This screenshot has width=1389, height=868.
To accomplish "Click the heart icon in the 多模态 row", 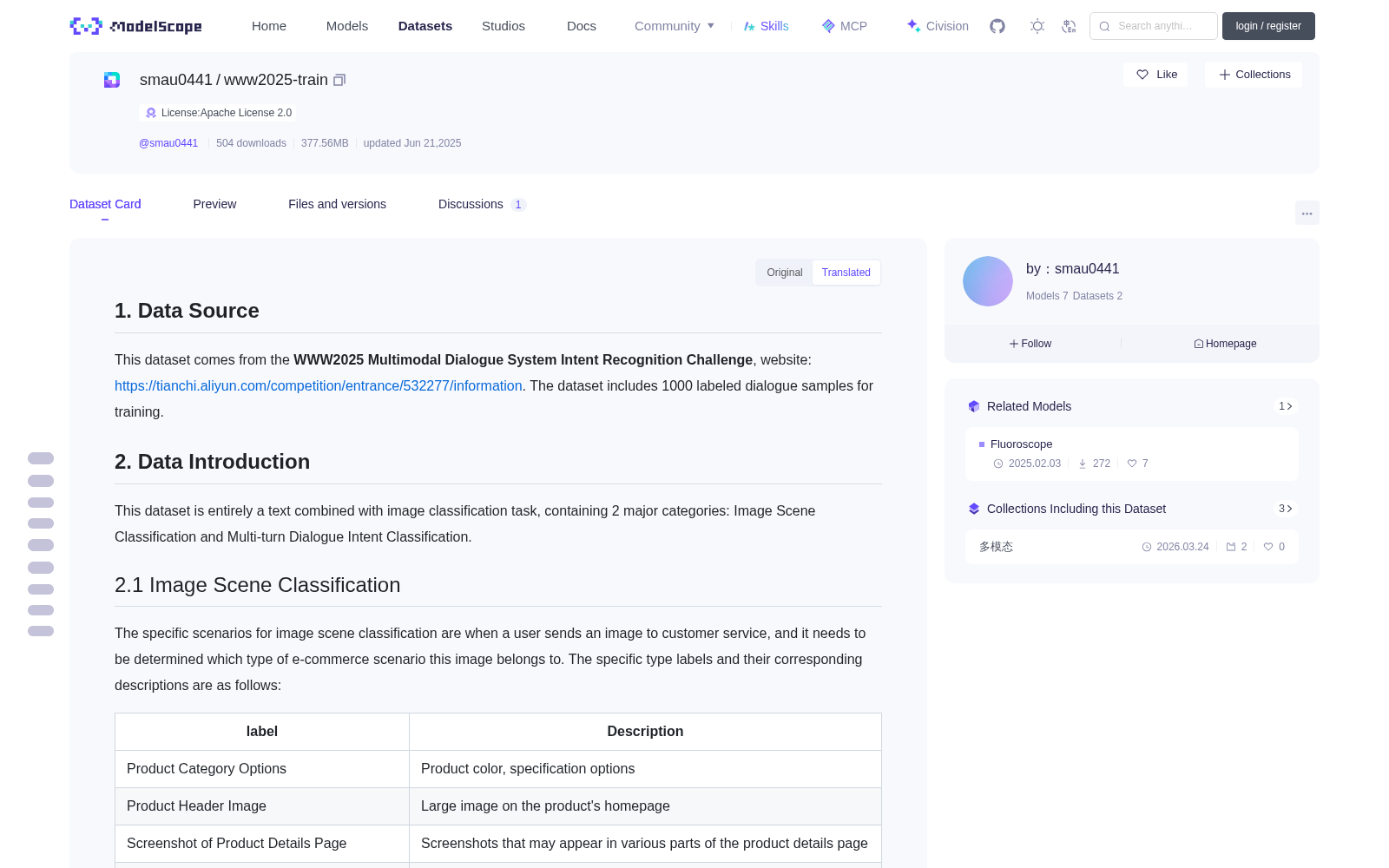I will (1268, 547).
